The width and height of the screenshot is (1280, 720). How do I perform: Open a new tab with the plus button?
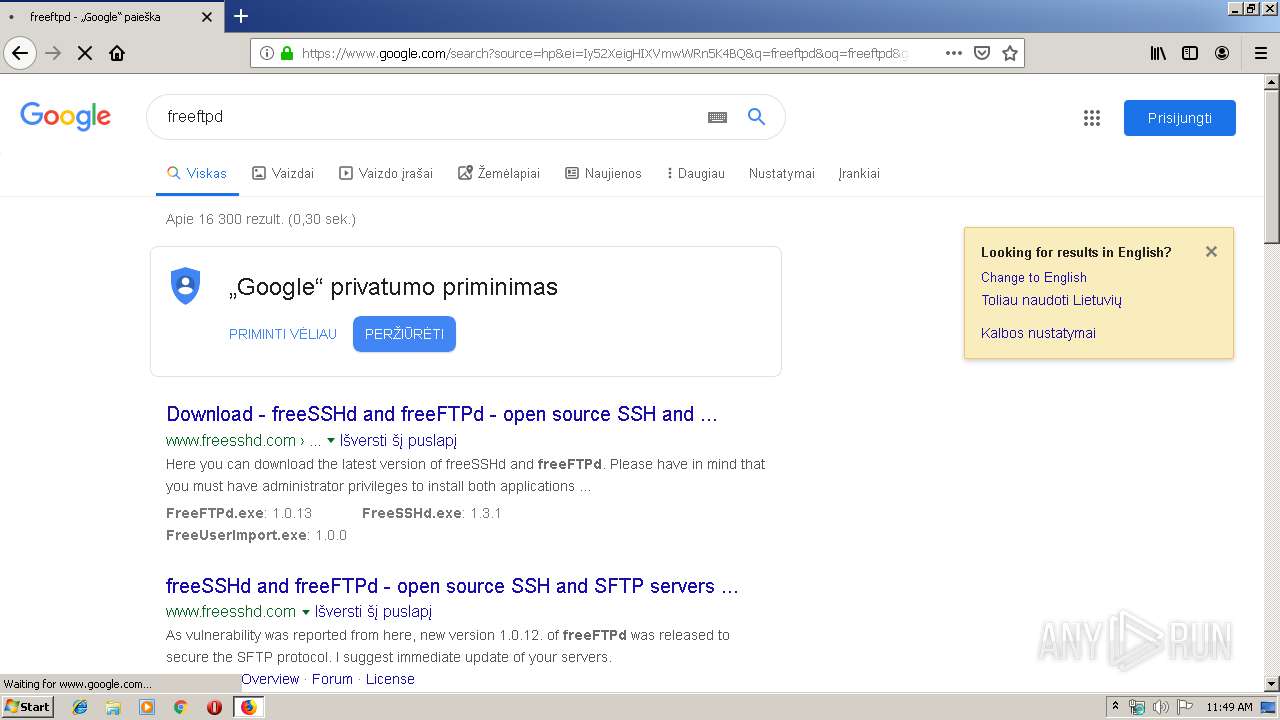click(241, 16)
